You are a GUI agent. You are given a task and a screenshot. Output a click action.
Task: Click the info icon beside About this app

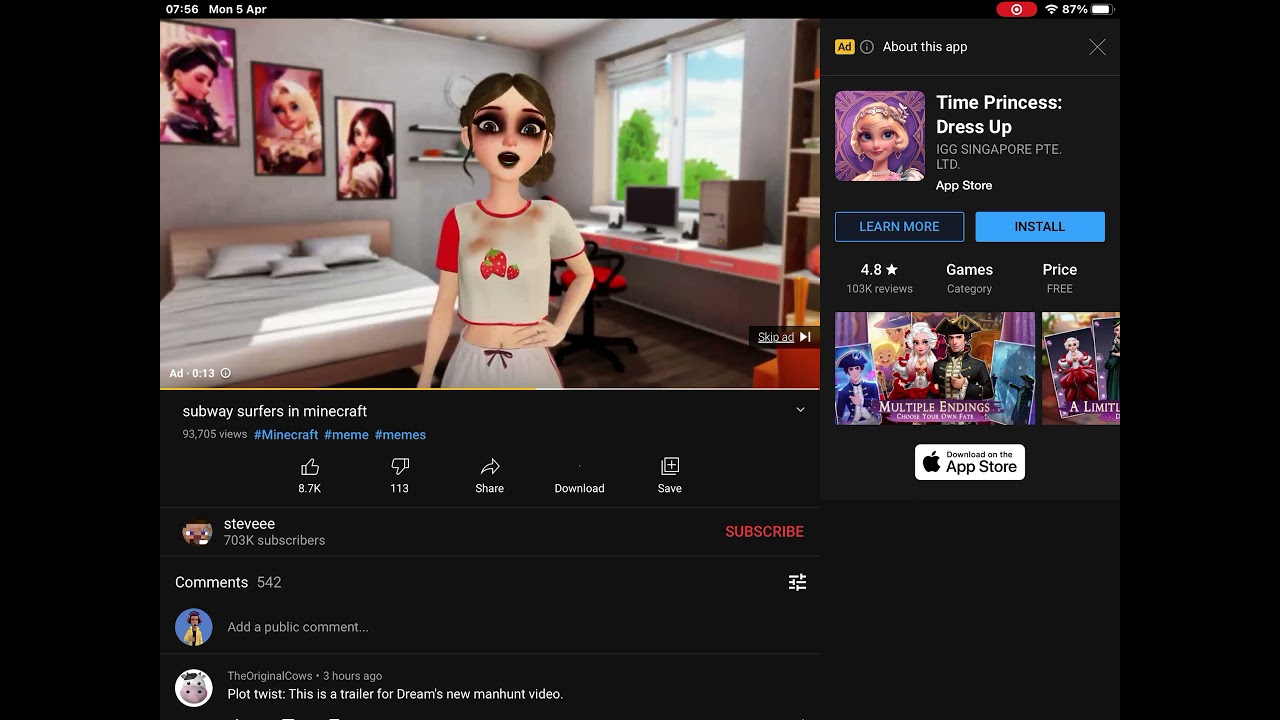click(867, 47)
